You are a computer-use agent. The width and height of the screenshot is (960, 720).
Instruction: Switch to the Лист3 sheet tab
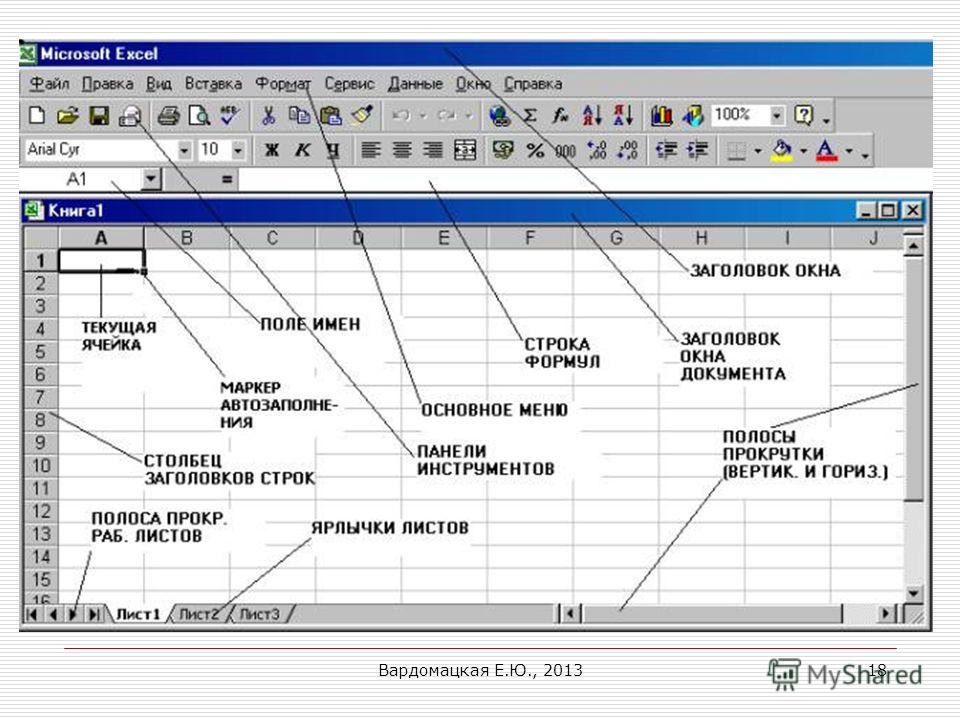[260, 614]
